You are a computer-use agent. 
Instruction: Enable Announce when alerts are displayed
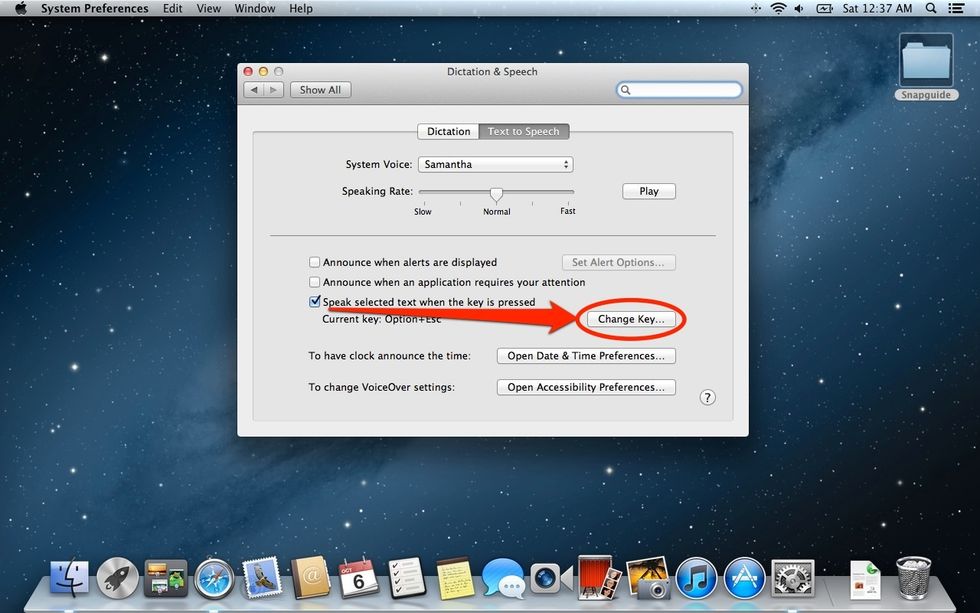[315, 262]
